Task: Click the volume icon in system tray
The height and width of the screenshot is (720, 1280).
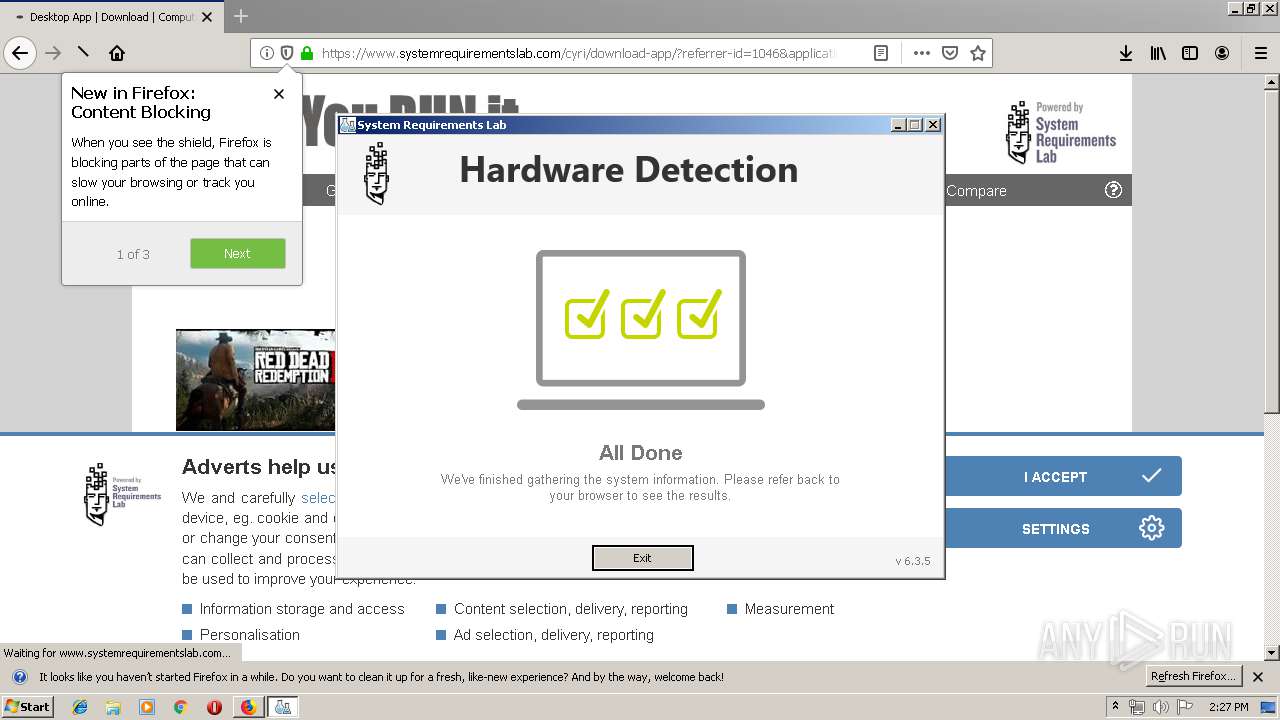Action: [1160, 707]
